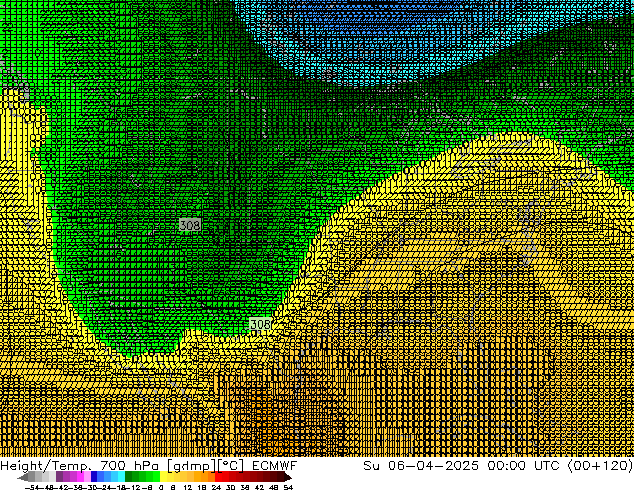Click the 'Su 06-04-2025 00:00 UTC' date stamp

pyautogui.click(x=461, y=466)
